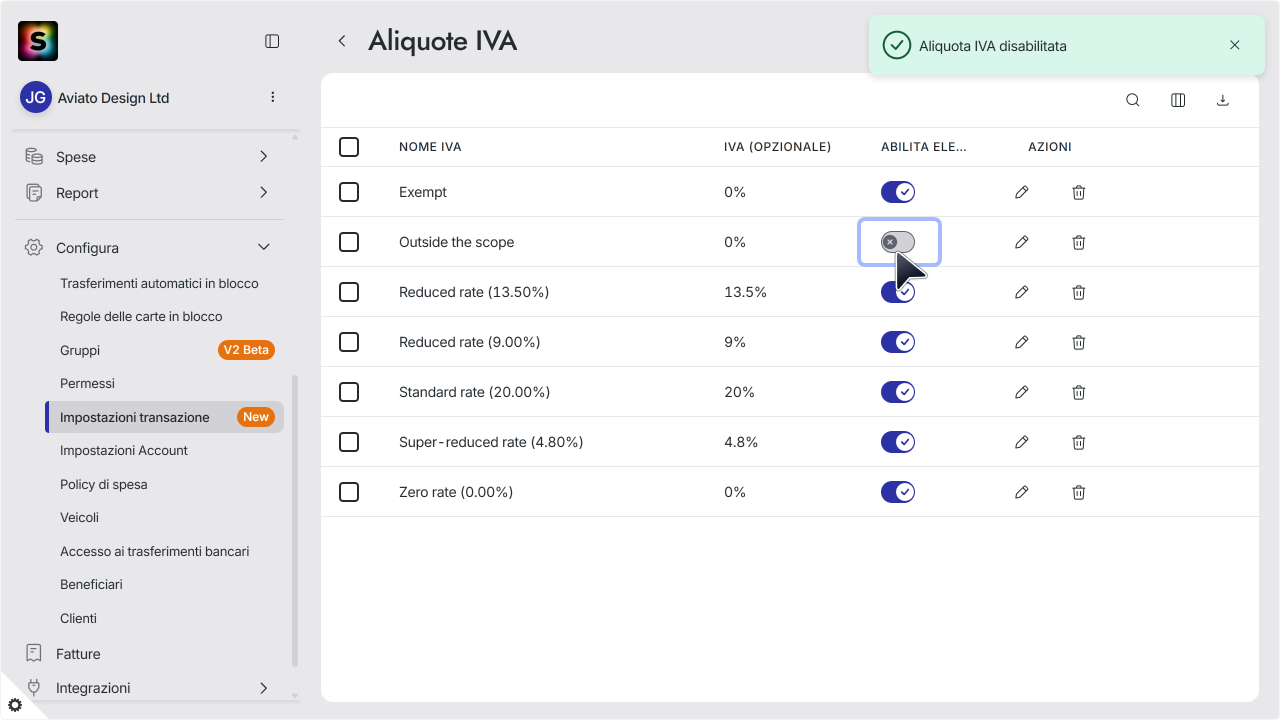Click the gear icon in bottom corner
This screenshot has width=1280, height=720.
tap(14, 705)
